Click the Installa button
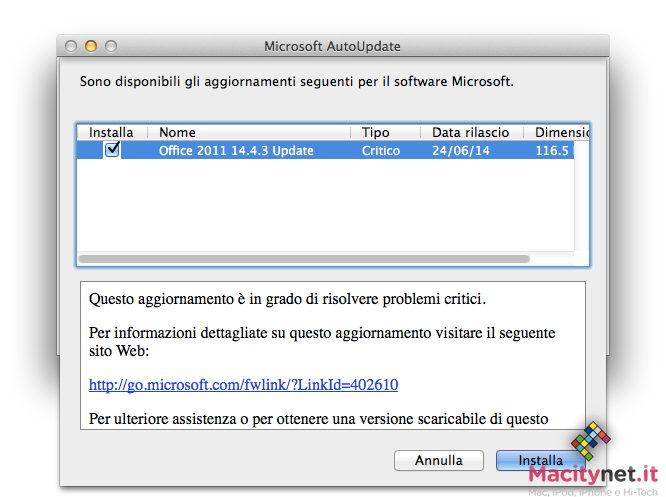The image size is (666, 497). (540, 460)
